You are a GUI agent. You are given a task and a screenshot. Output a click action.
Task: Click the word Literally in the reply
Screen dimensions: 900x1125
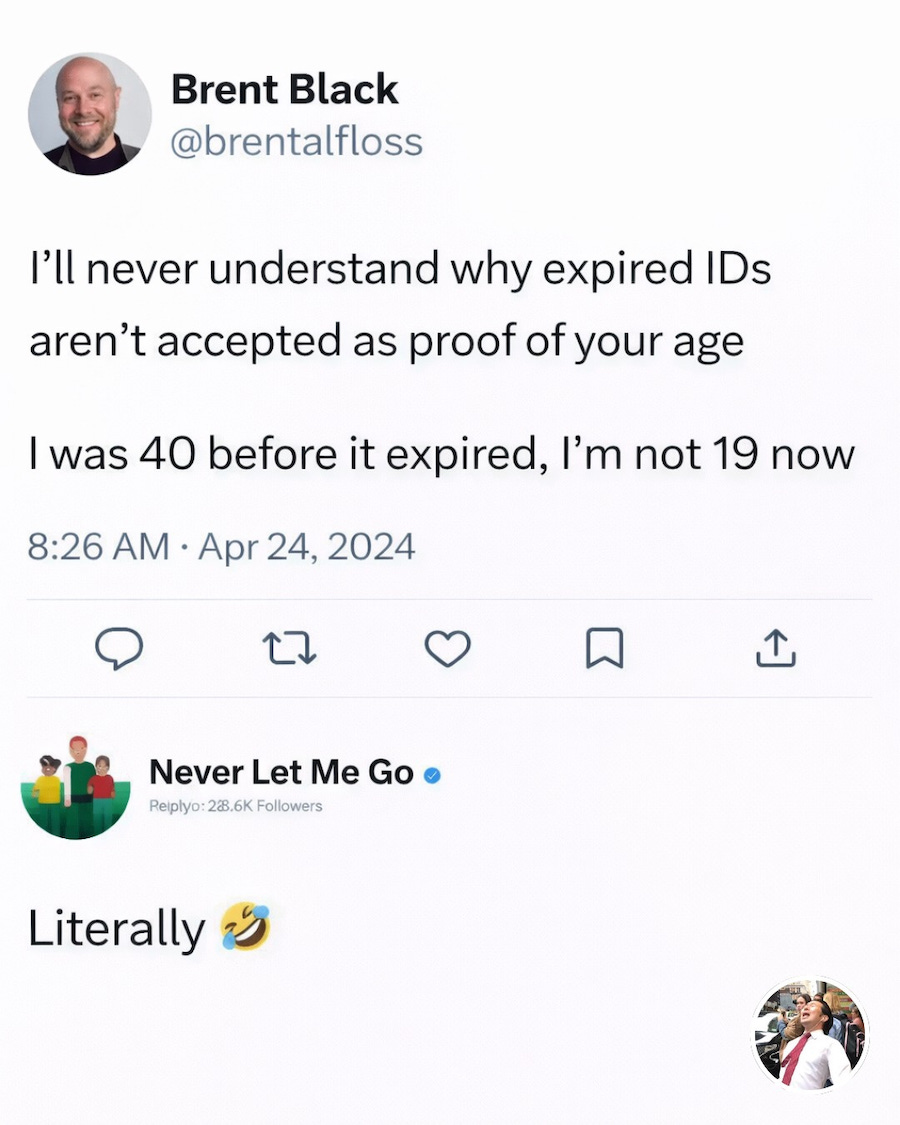[116, 929]
